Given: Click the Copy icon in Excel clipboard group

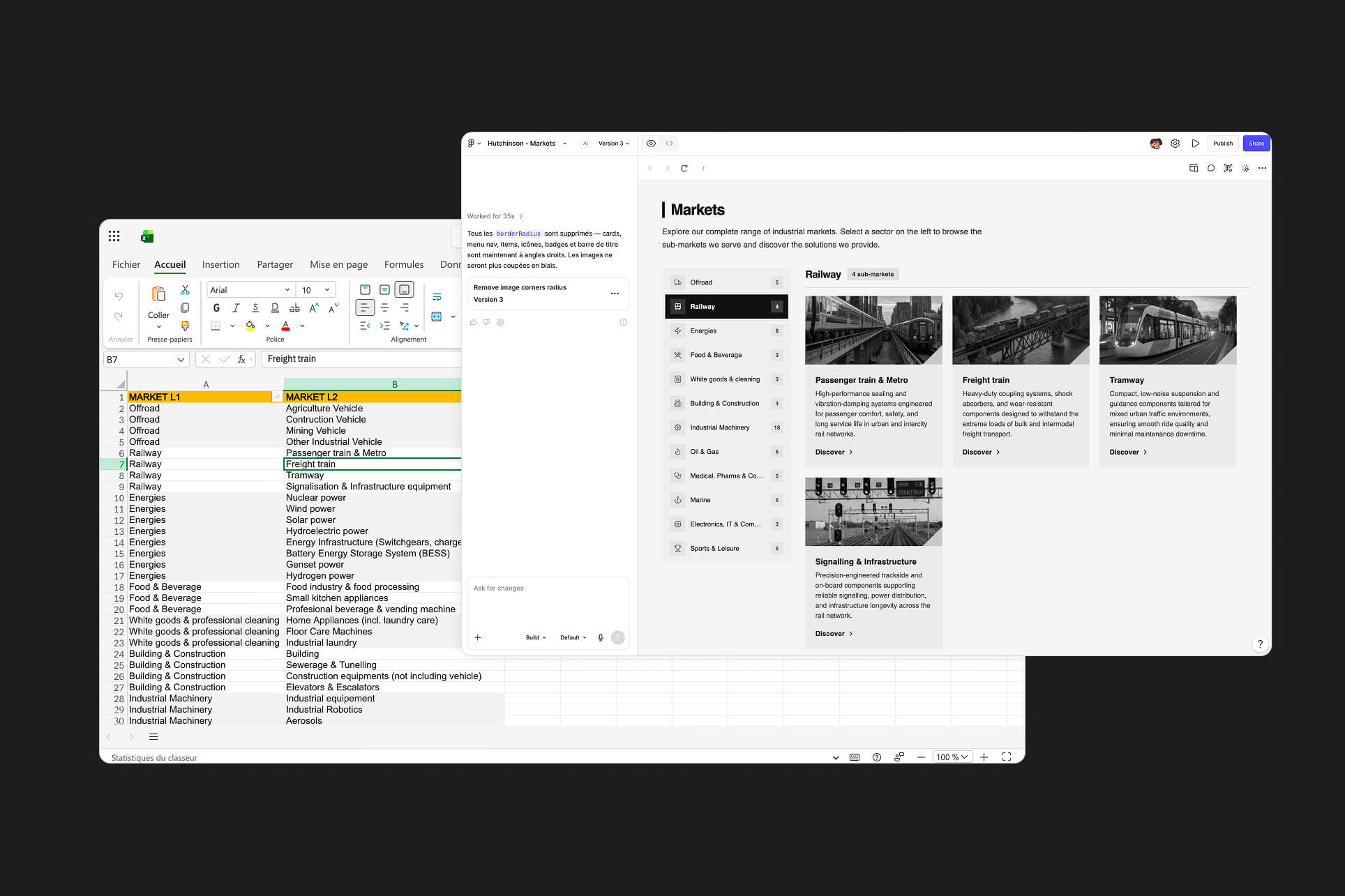Looking at the screenshot, I should (x=185, y=307).
